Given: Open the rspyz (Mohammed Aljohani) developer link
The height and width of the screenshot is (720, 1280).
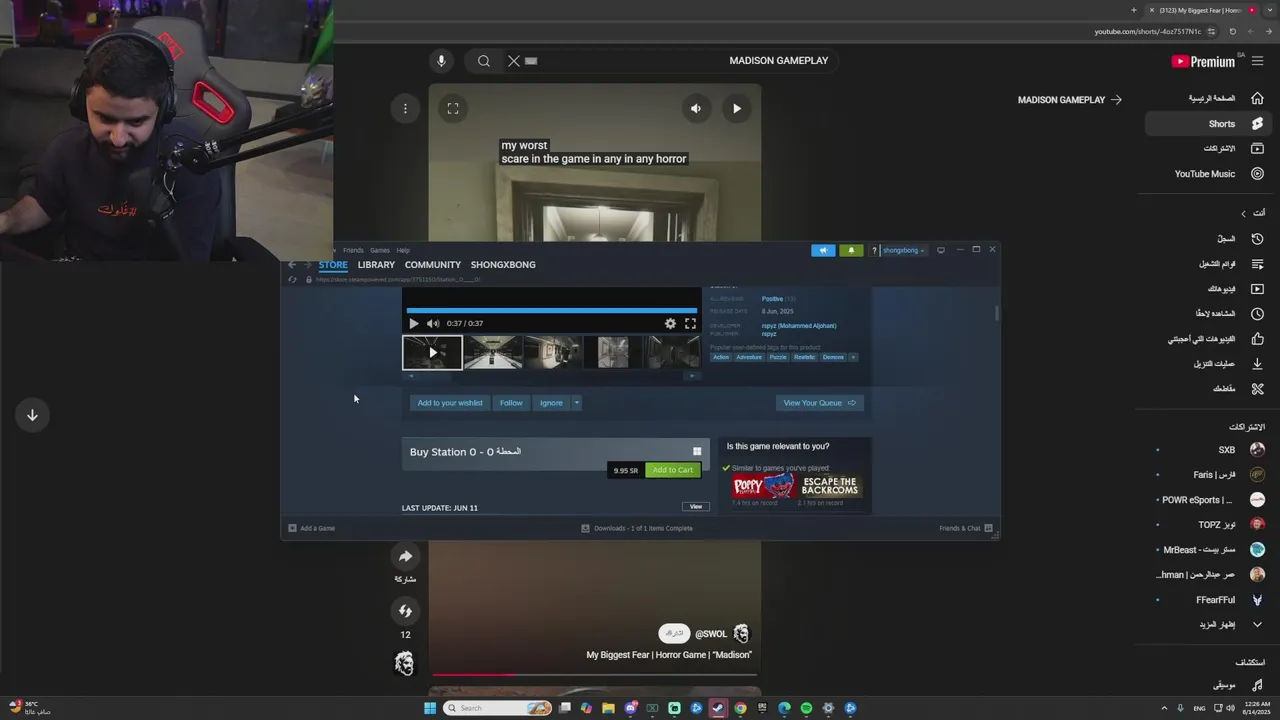Looking at the screenshot, I should tap(799, 326).
